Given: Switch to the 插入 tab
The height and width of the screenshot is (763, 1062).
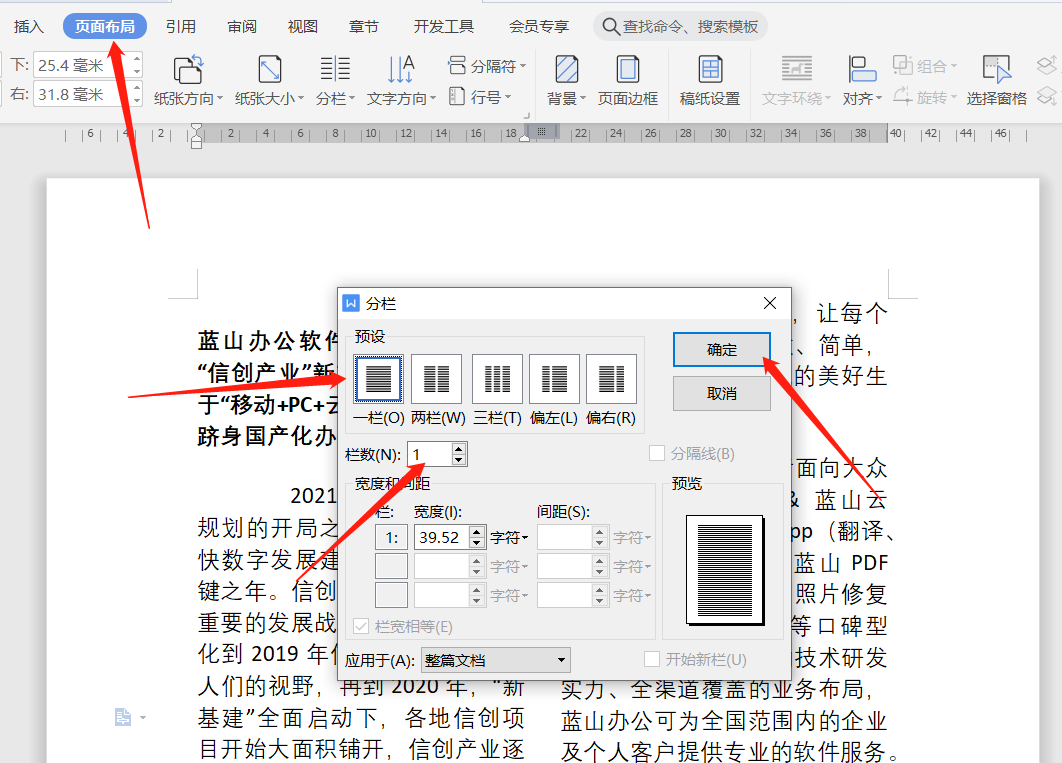Looking at the screenshot, I should tap(28, 26).
